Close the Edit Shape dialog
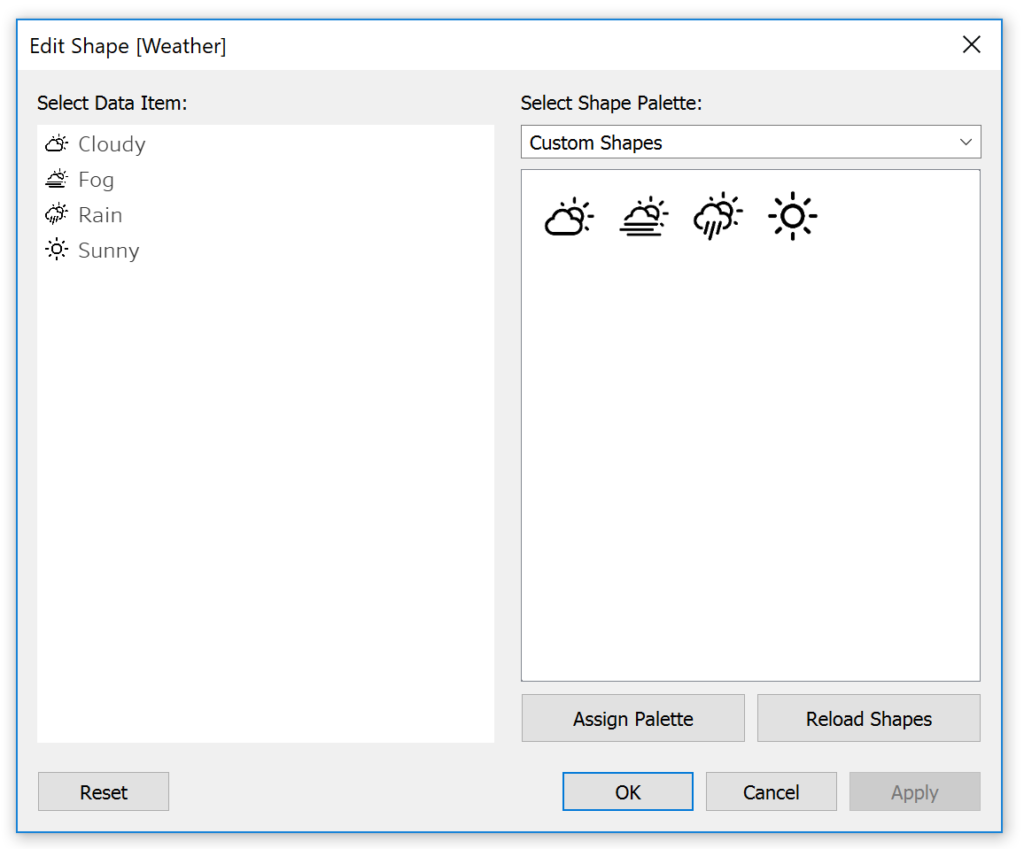The image size is (1024, 849). pos(971,44)
